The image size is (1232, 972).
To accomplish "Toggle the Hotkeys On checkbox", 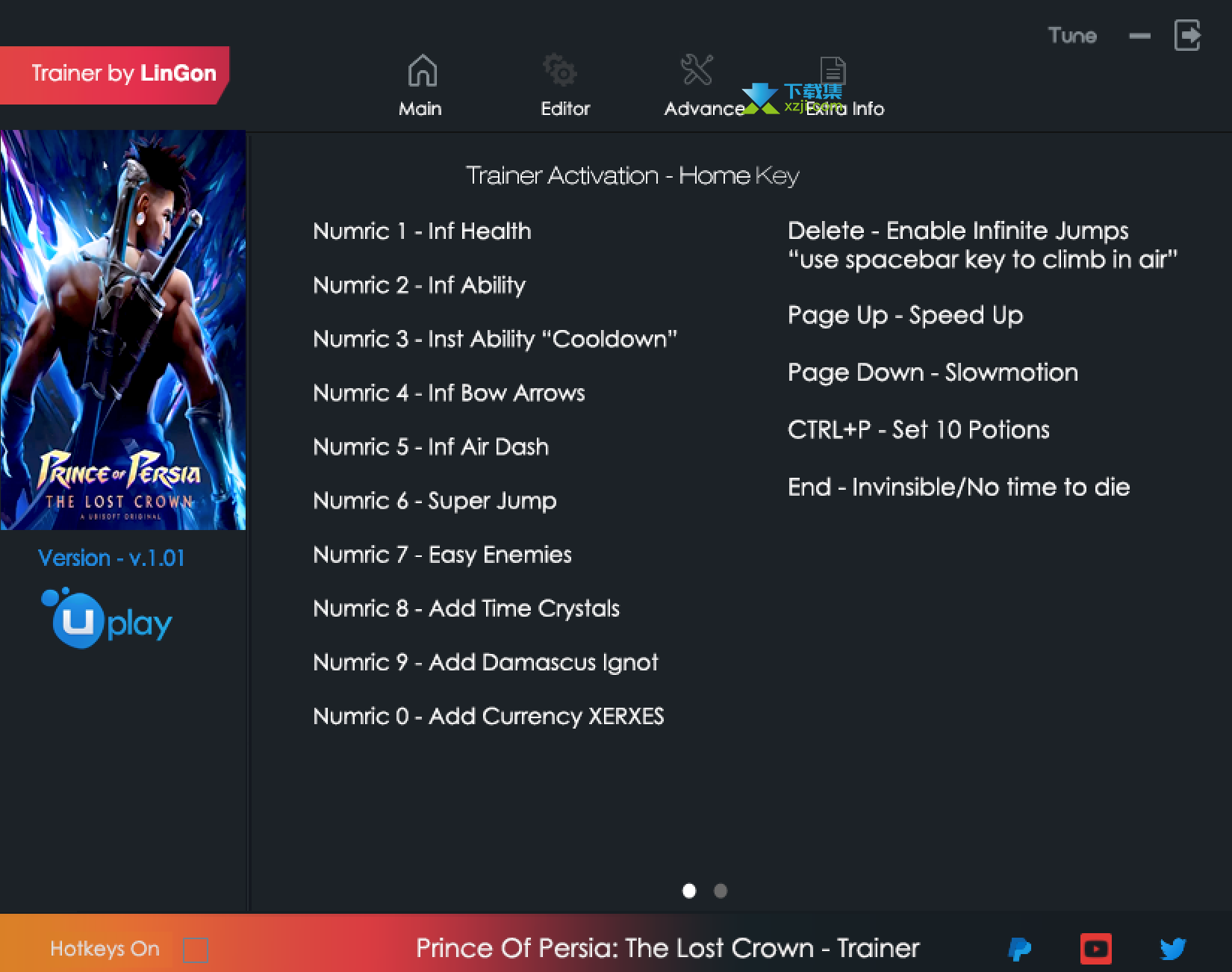I will point(196,950).
